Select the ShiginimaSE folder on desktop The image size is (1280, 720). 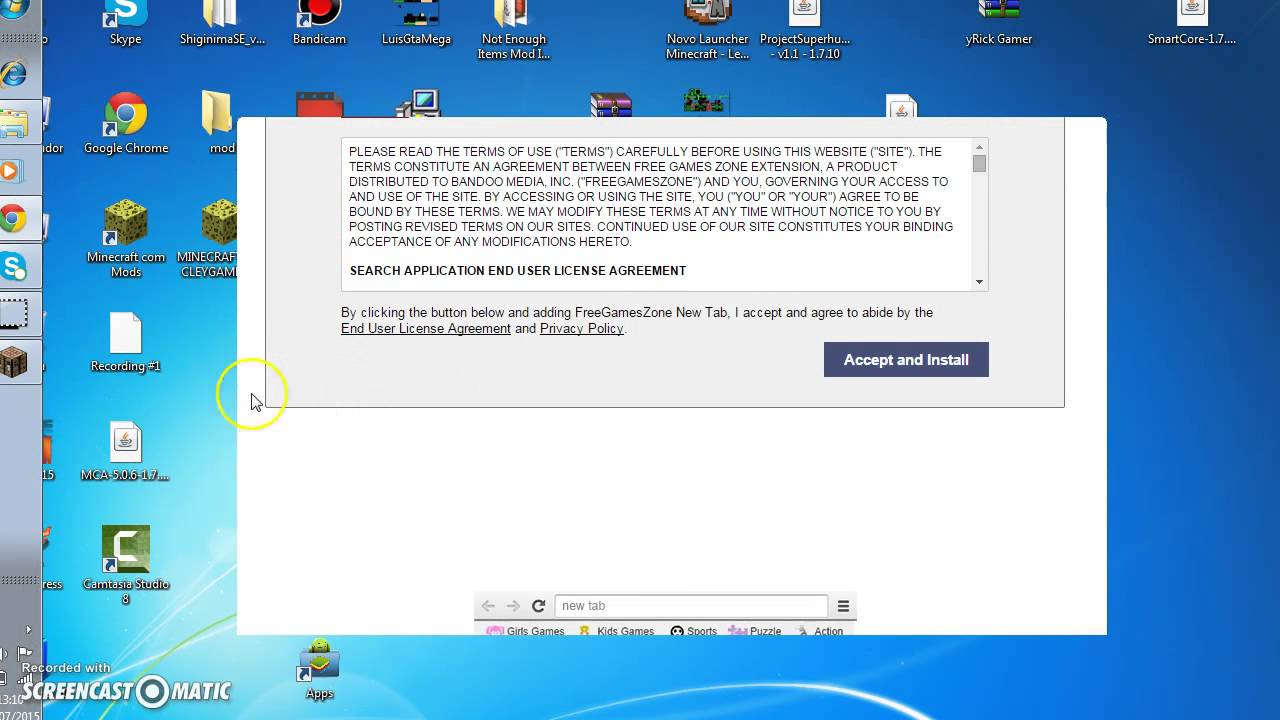[222, 24]
